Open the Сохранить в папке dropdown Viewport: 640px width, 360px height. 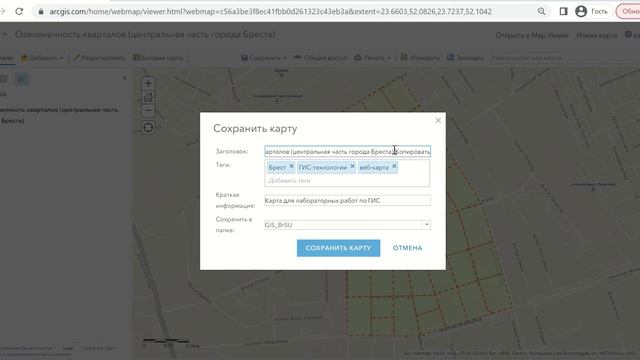click(x=427, y=224)
